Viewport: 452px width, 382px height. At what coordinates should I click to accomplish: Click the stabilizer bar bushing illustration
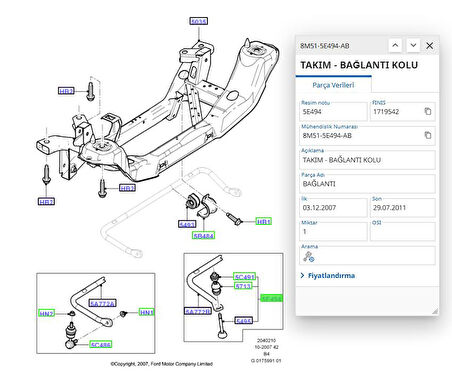pos(193,202)
